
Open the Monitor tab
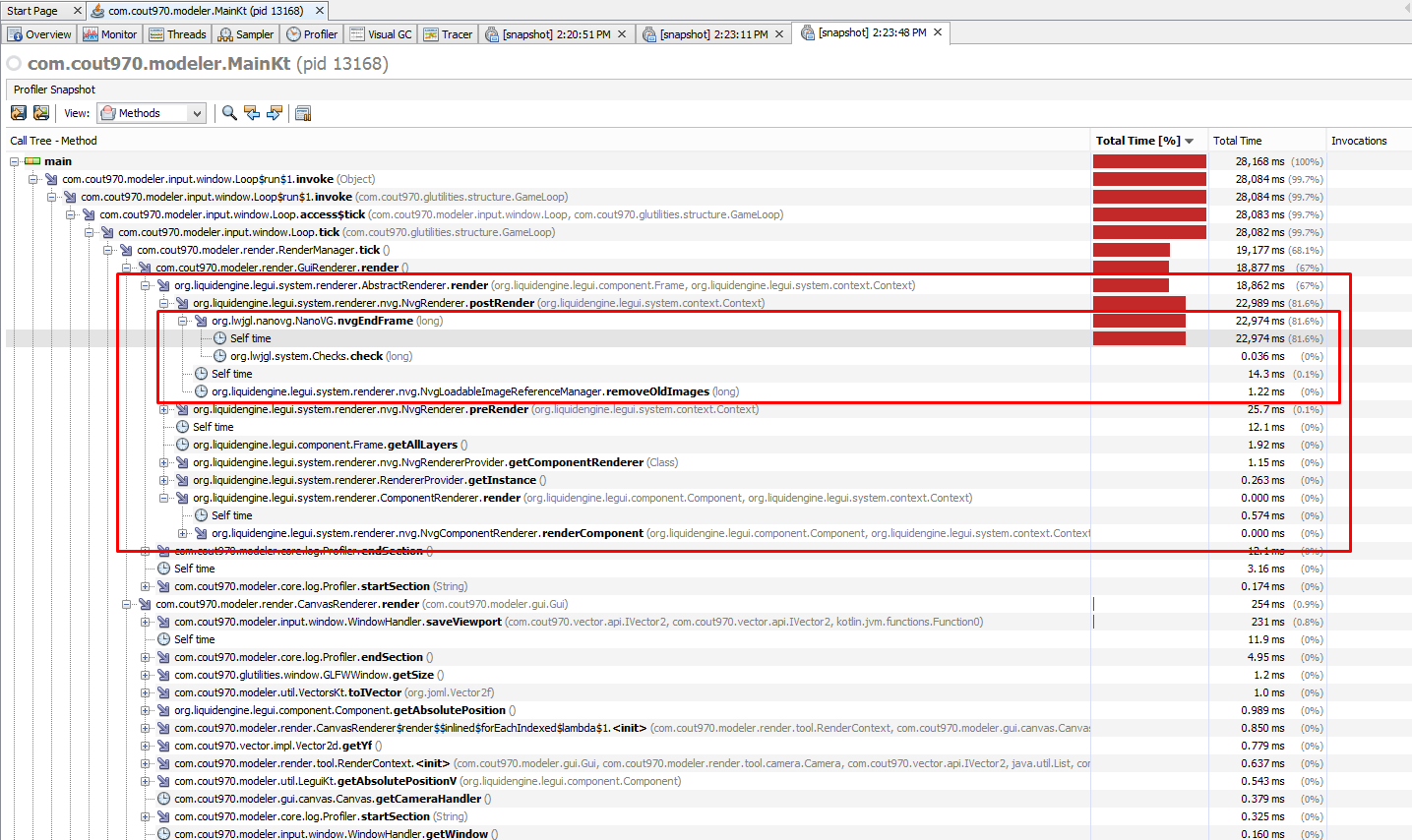(110, 34)
